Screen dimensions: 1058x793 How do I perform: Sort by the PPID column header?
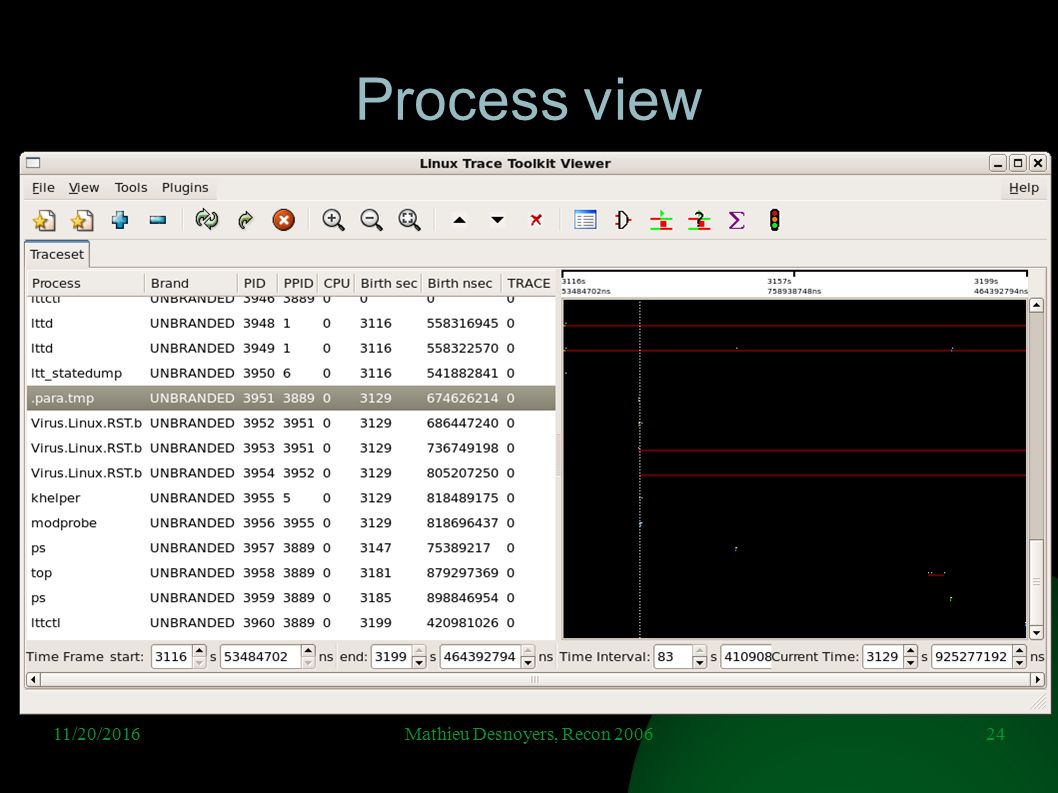(x=298, y=283)
